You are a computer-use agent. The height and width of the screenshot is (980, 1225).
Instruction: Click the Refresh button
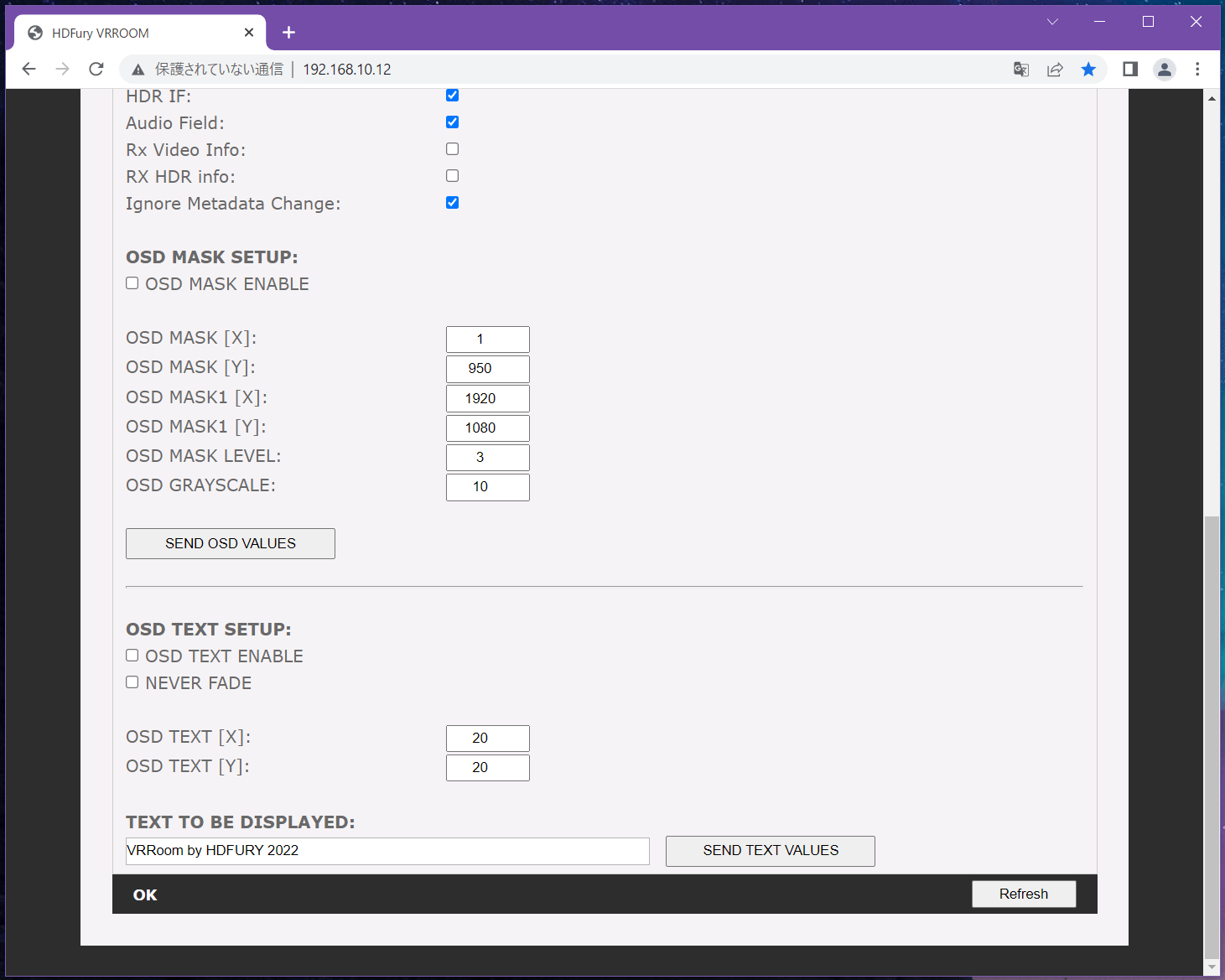1024,894
